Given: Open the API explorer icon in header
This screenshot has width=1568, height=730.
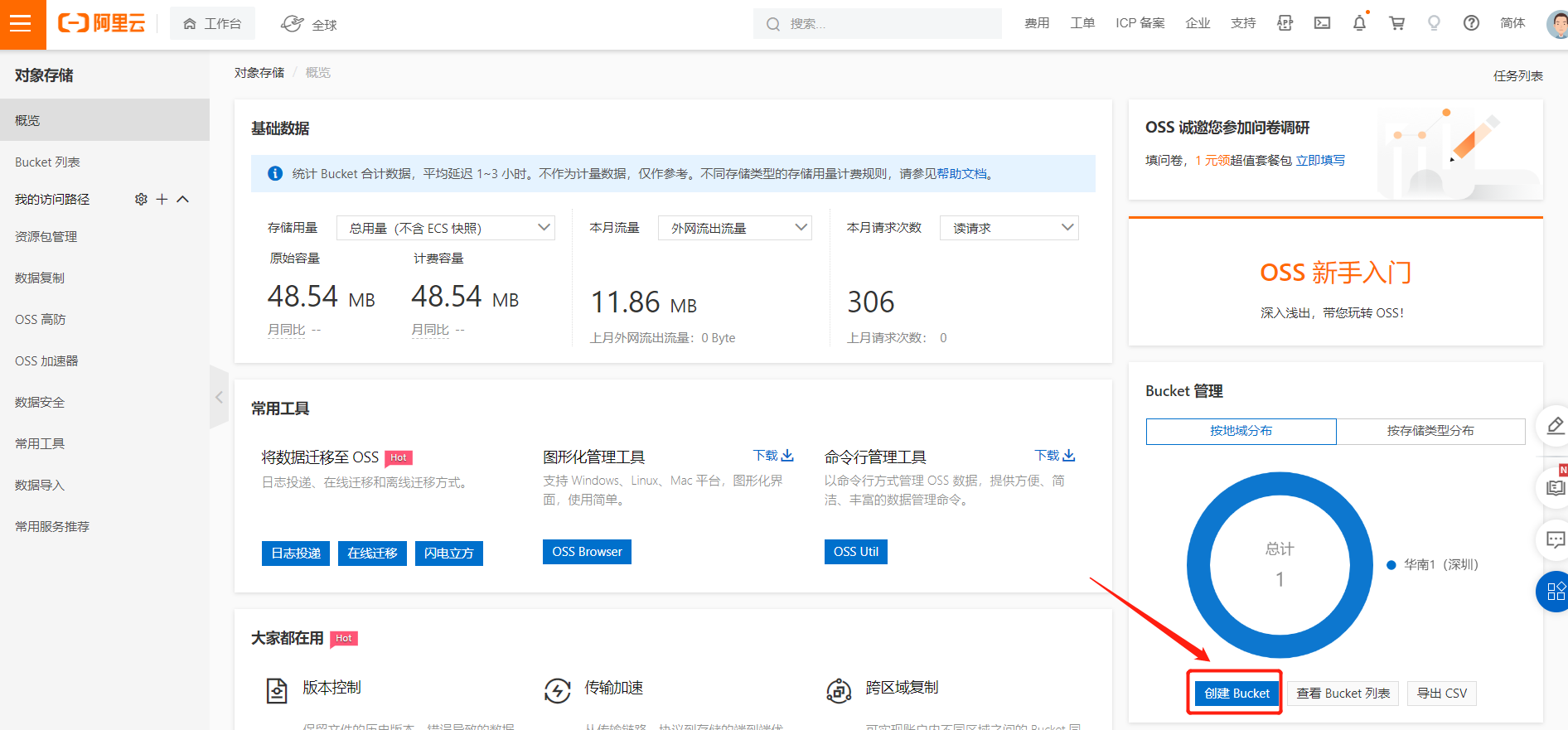Looking at the screenshot, I should (1285, 23).
